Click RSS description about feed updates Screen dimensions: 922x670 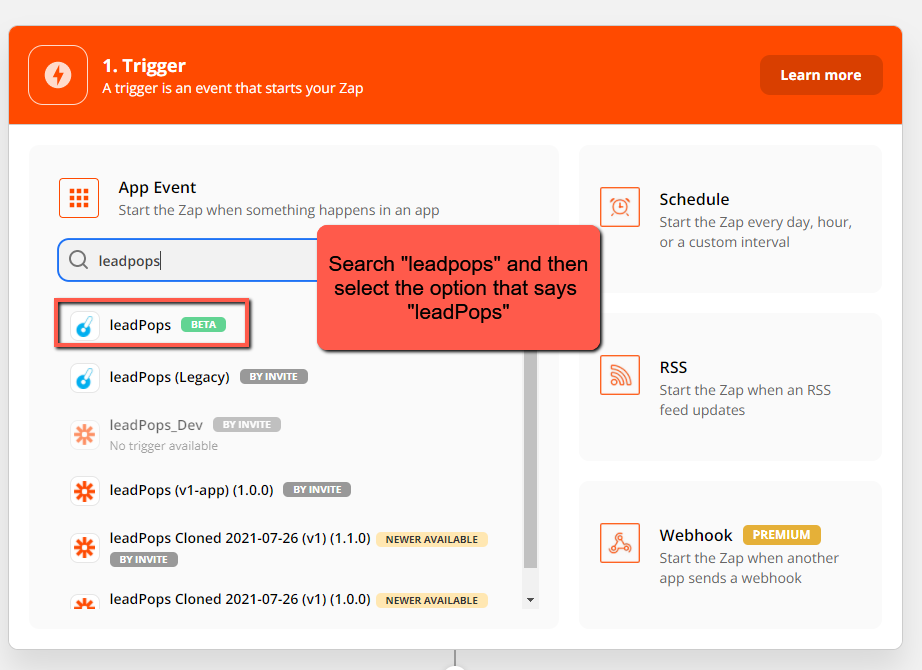pos(745,400)
